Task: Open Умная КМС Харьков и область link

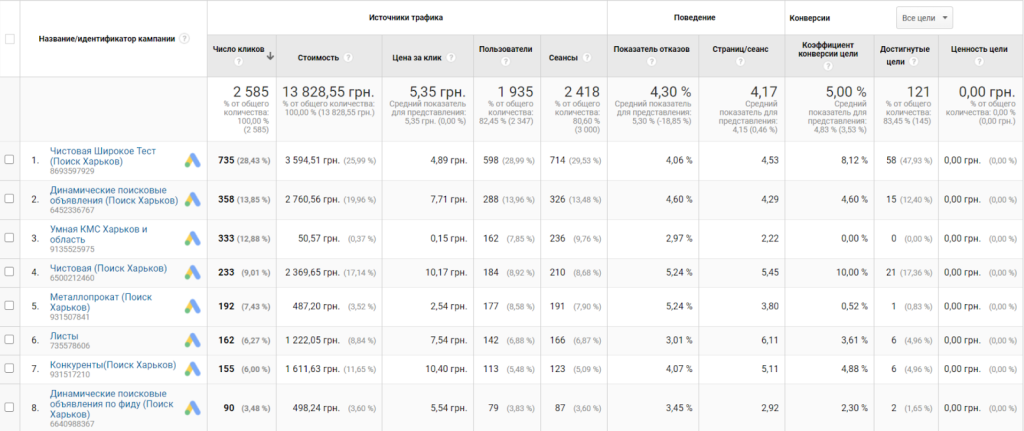Action: coord(99,234)
